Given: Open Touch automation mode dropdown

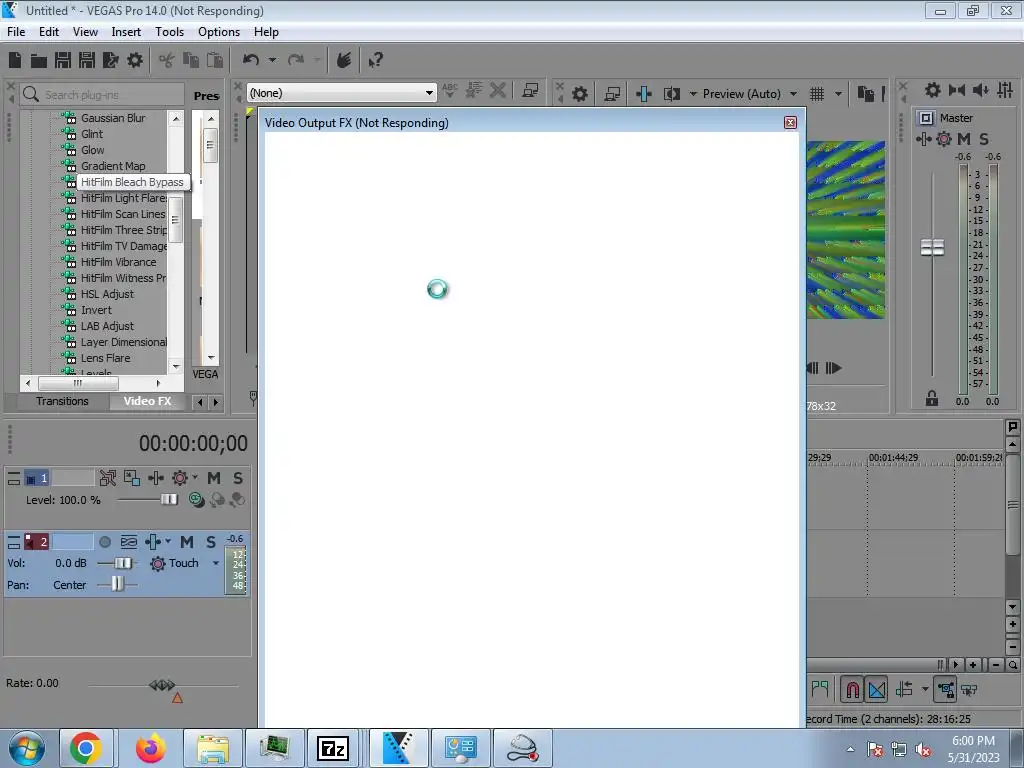Looking at the screenshot, I should [x=216, y=563].
